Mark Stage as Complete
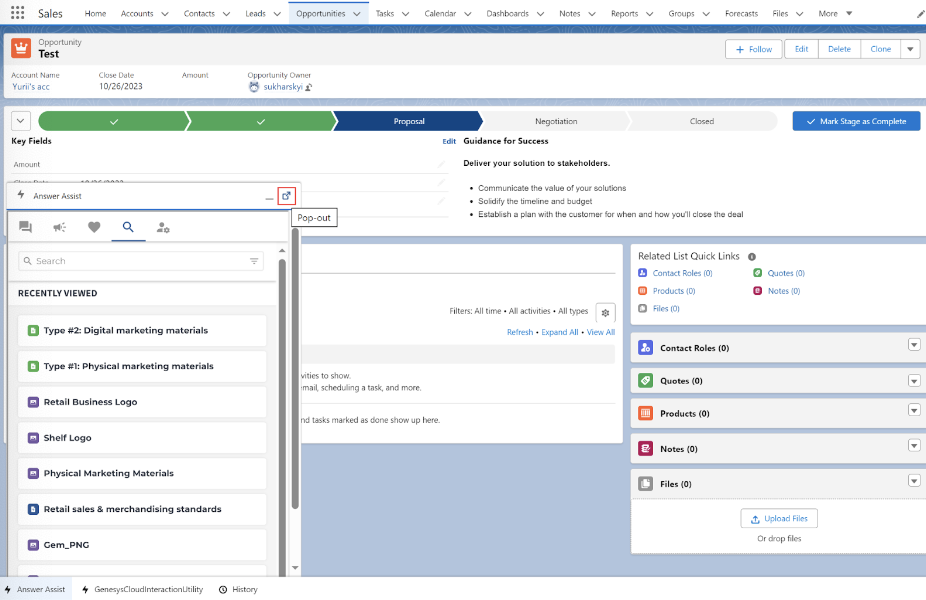This screenshot has width=926, height=600. click(x=856, y=121)
